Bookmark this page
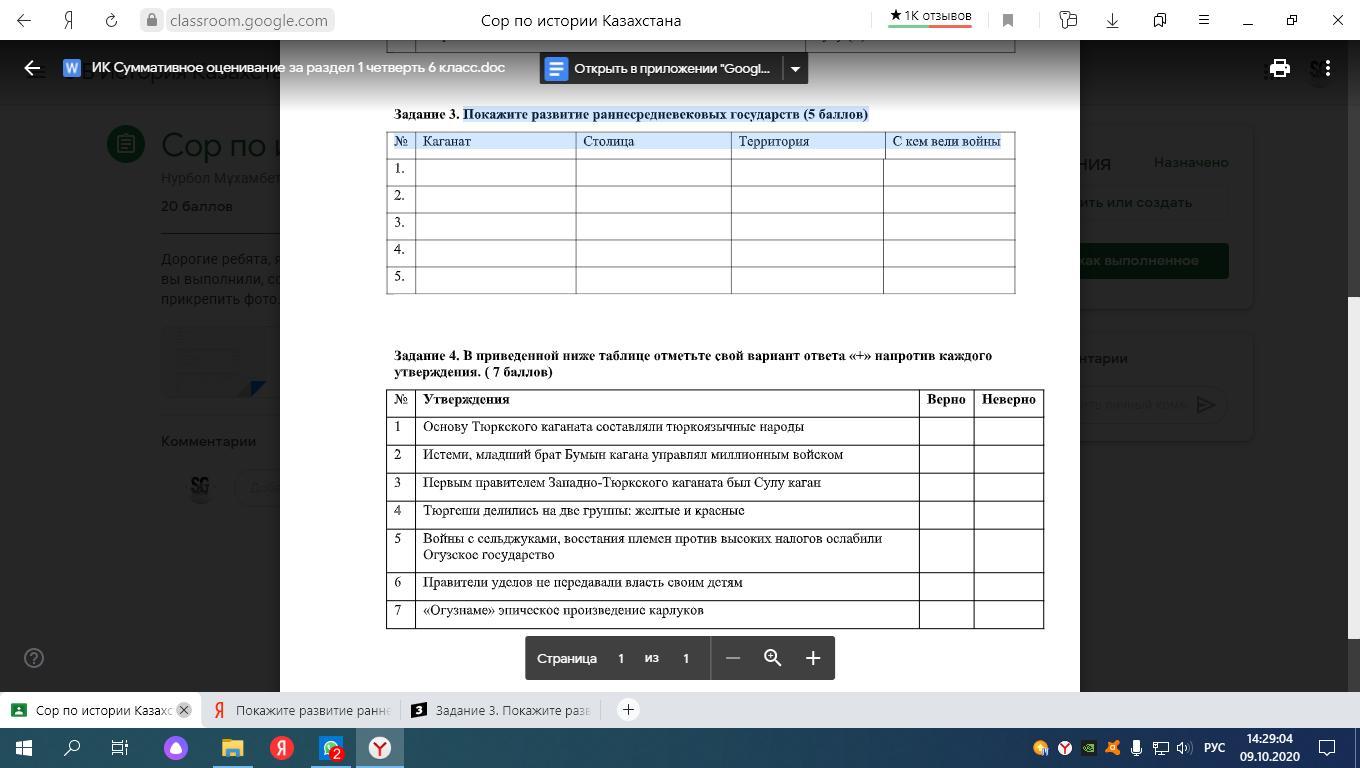The image size is (1360, 768). pos(1008,20)
